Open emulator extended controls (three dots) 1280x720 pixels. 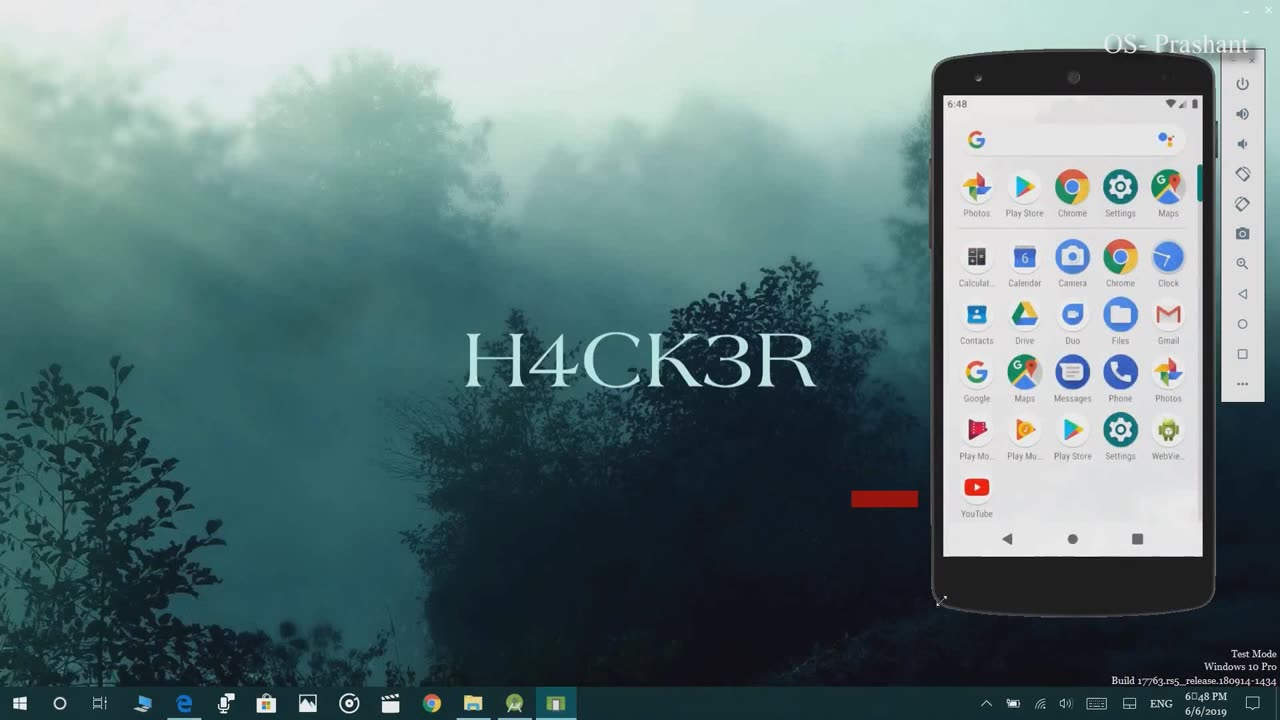coord(1242,384)
